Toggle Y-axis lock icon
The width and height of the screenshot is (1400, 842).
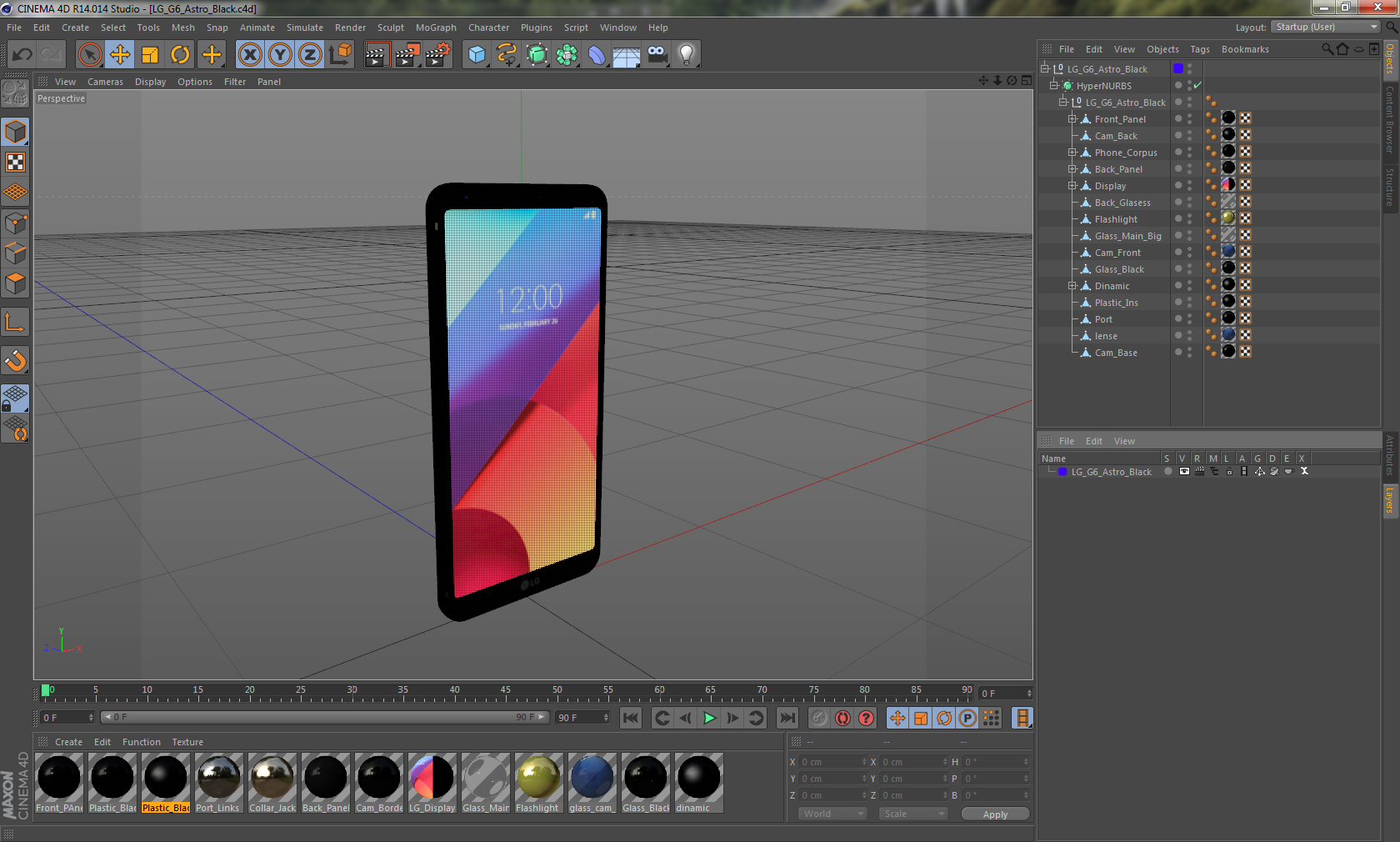(280, 55)
